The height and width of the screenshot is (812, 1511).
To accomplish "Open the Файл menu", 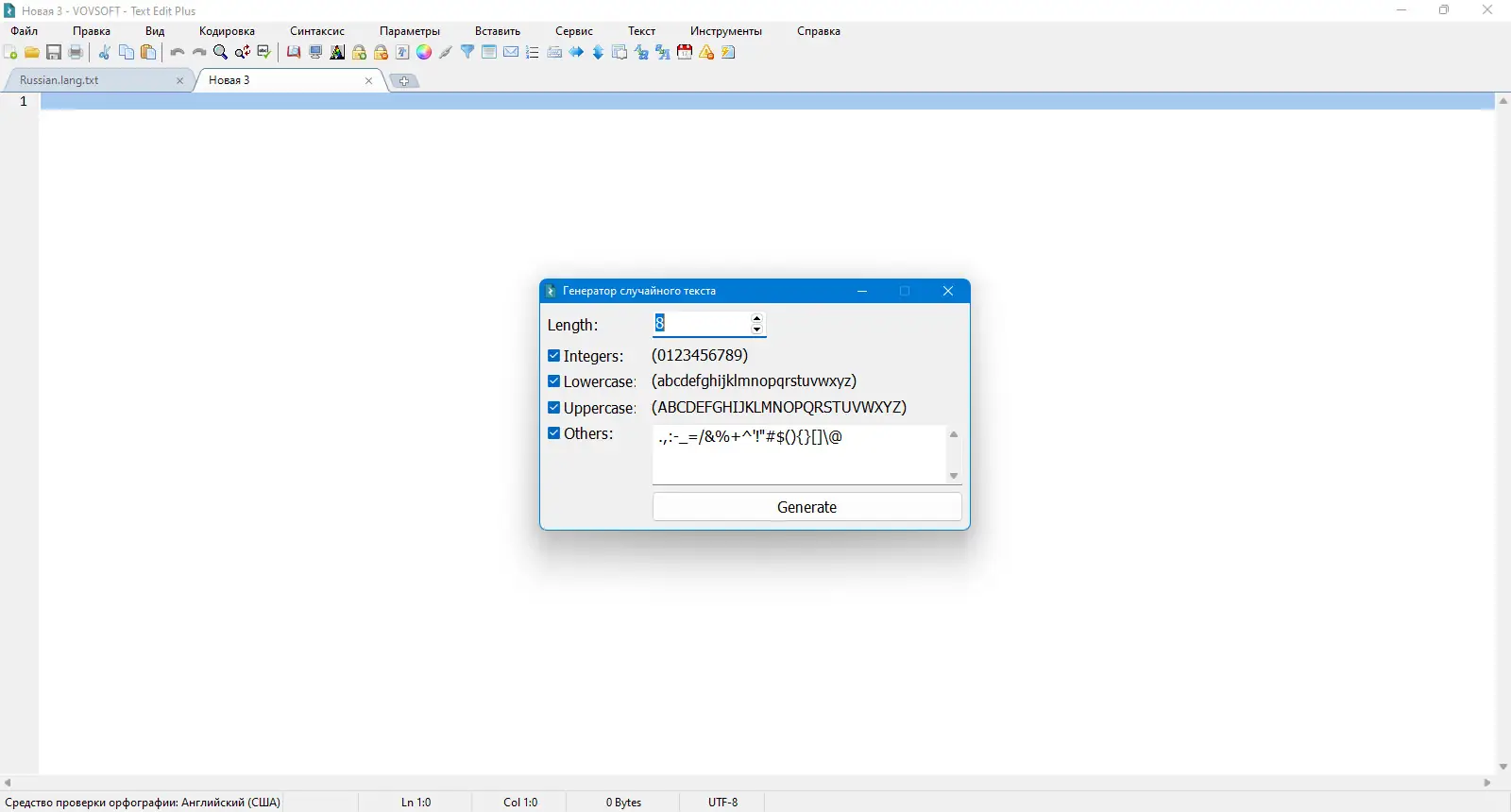I will pyautogui.click(x=25, y=31).
